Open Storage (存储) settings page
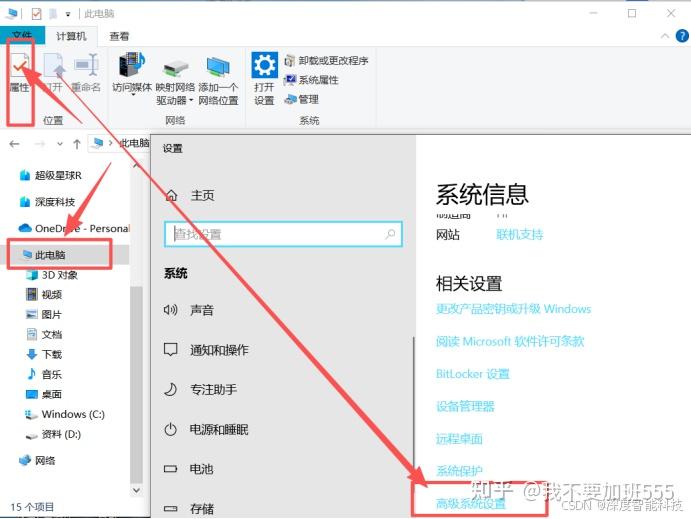The image size is (691, 519). [189, 508]
